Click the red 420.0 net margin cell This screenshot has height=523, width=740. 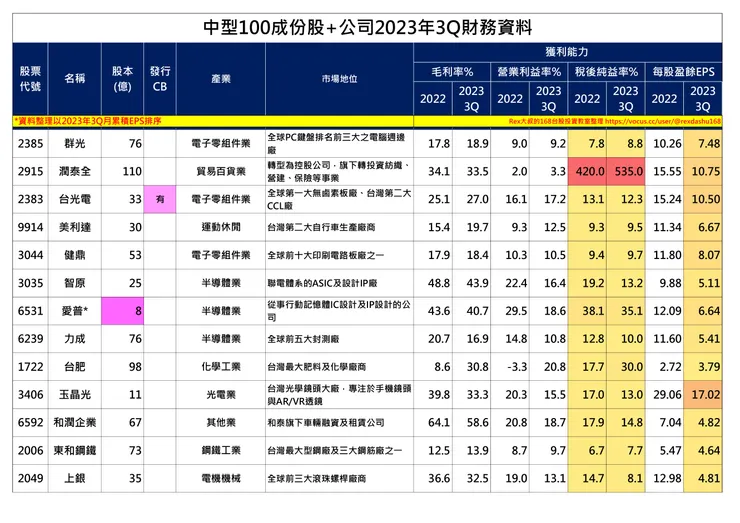[588, 171]
